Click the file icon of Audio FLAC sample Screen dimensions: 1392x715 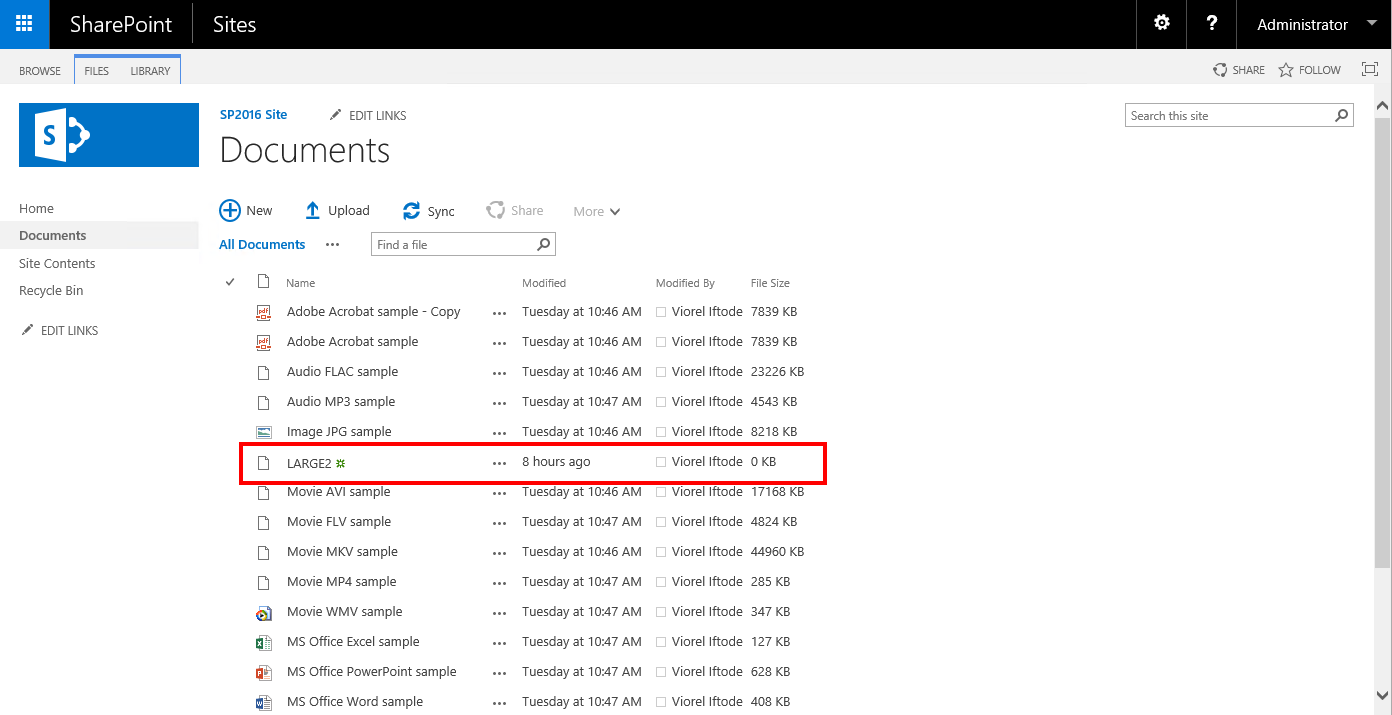pyautogui.click(x=264, y=372)
